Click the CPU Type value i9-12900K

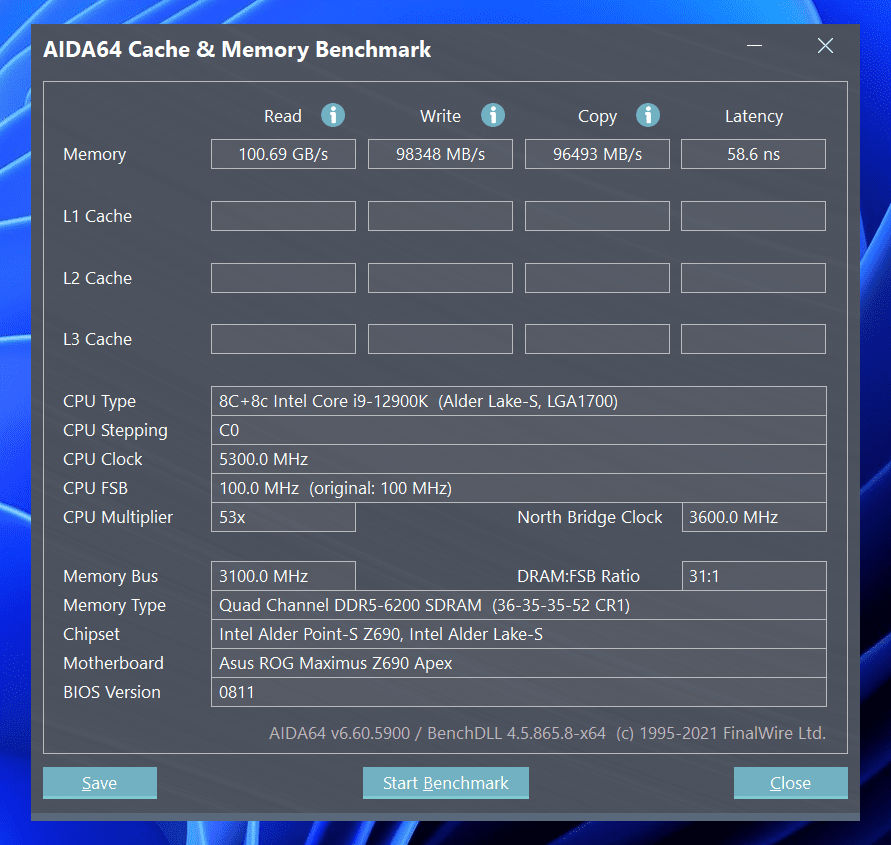coord(519,401)
